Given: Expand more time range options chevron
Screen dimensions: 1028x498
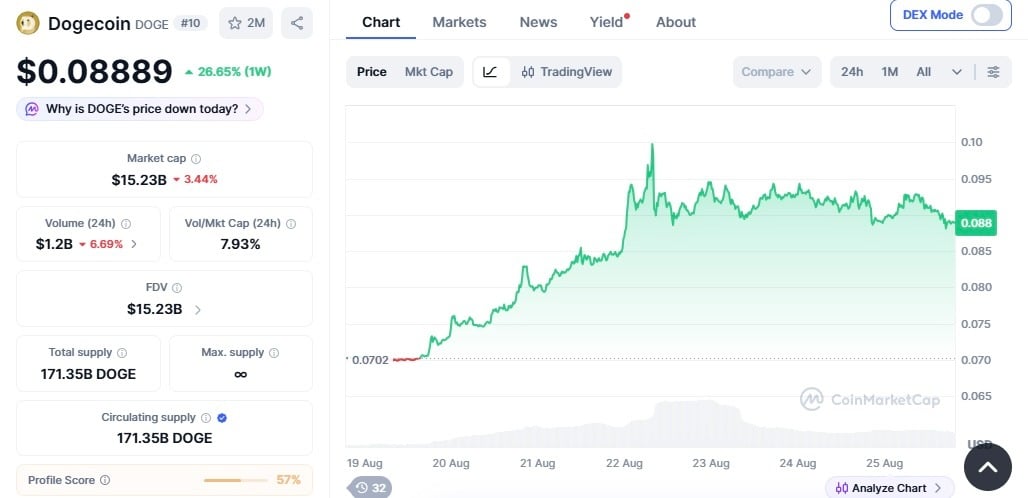Looking at the screenshot, I should pos(957,72).
